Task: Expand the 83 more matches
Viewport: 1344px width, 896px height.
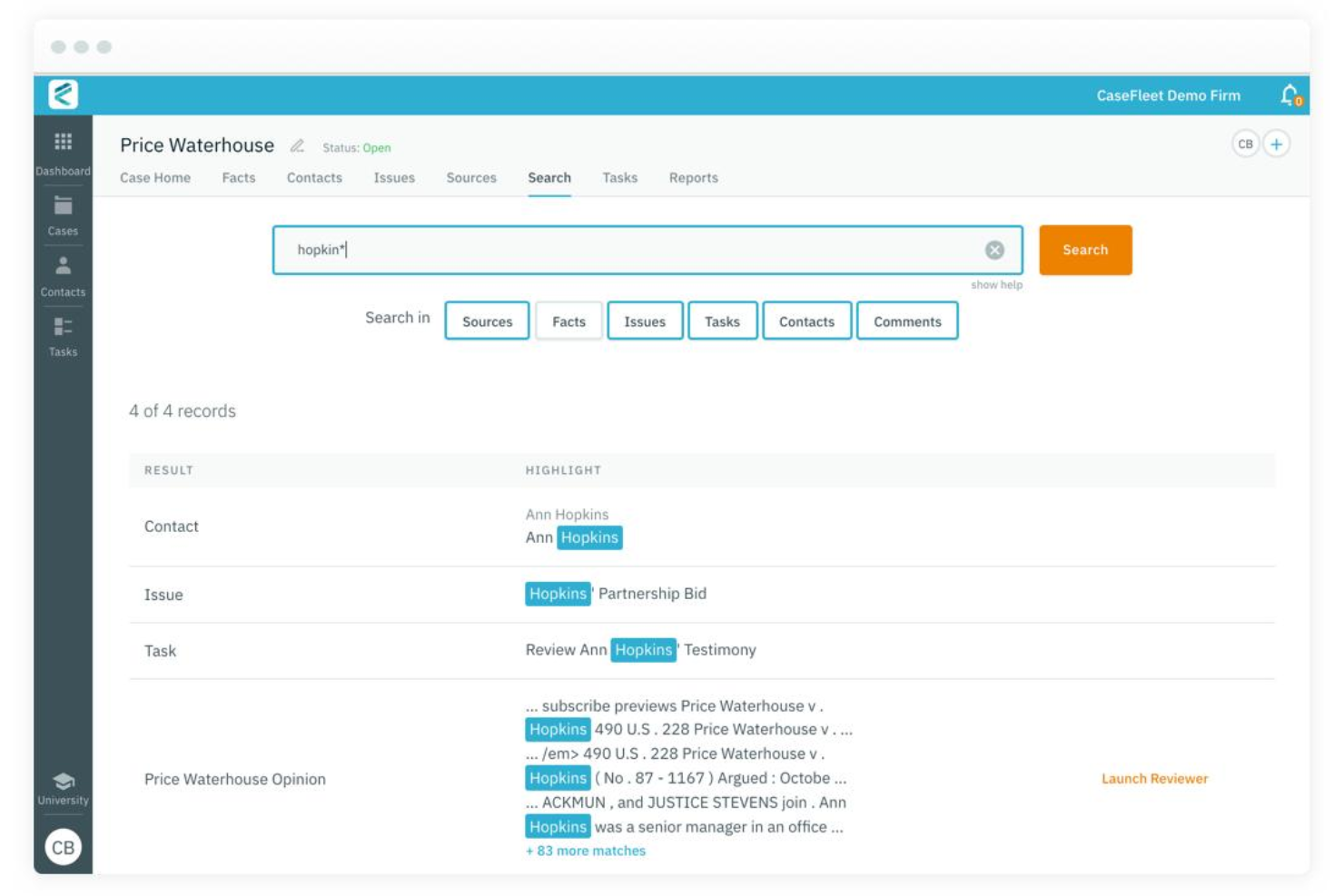Action: click(x=585, y=851)
